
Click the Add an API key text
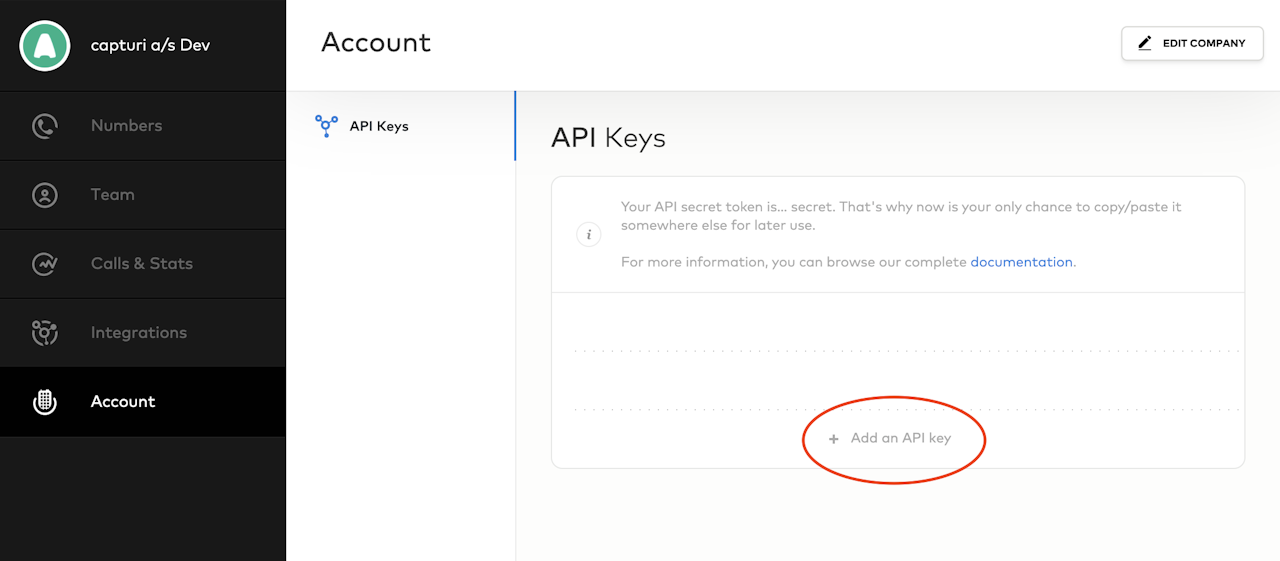[900, 438]
